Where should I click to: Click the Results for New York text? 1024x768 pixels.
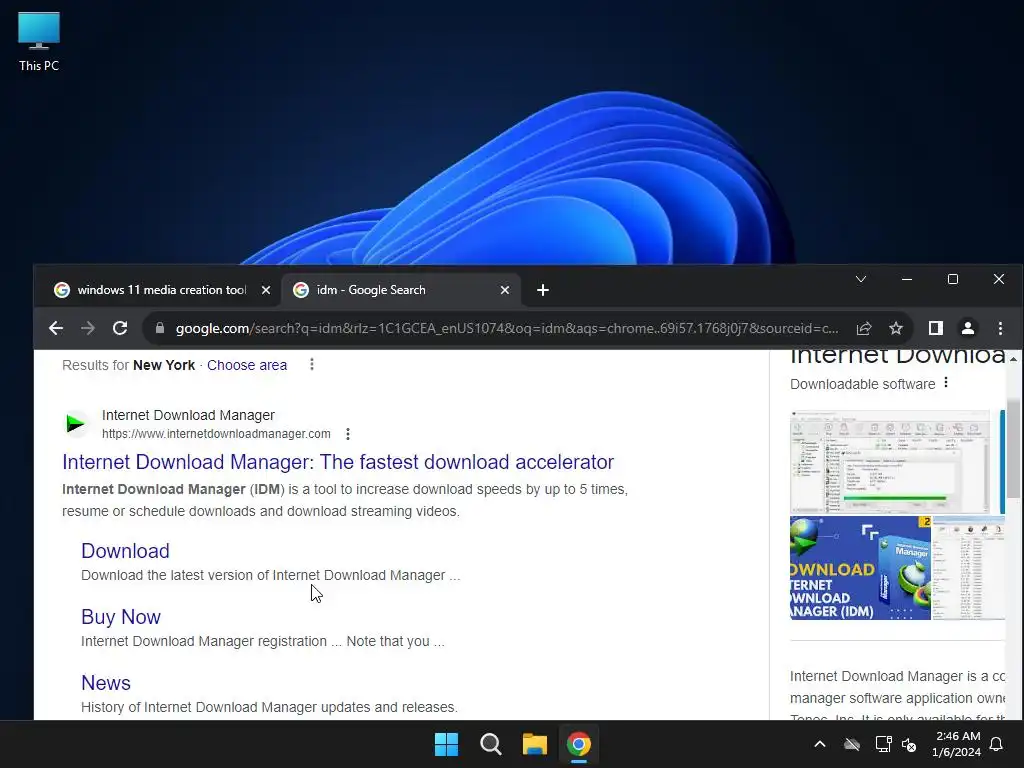tap(128, 365)
